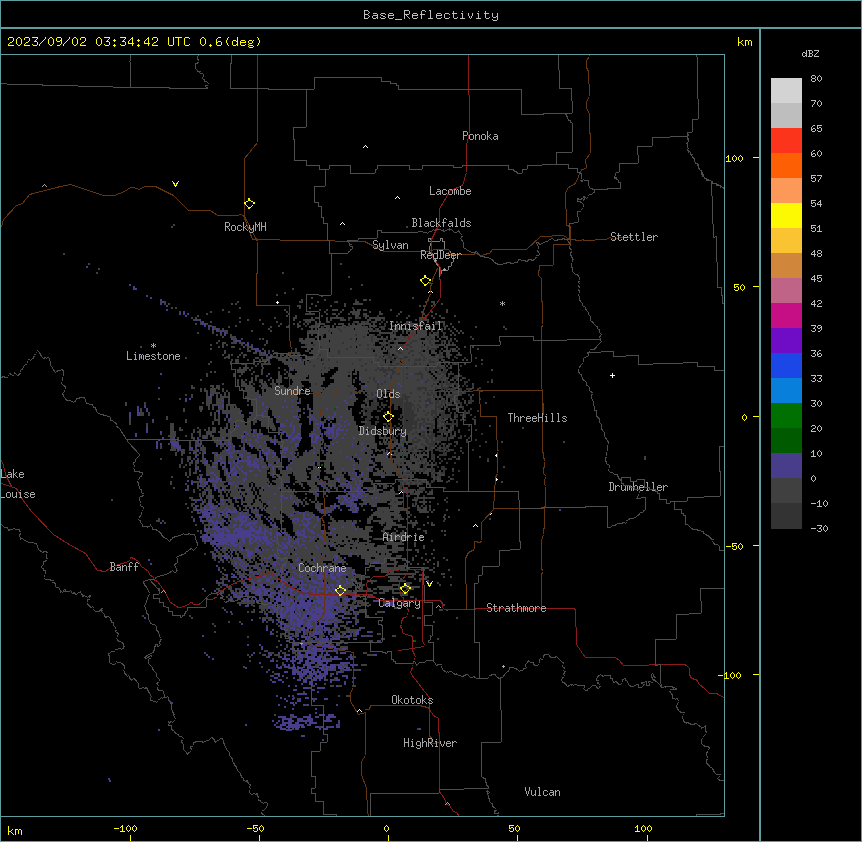Click the white plus marker north of Drumheller
The width and height of the screenshot is (862, 842).
click(x=612, y=375)
